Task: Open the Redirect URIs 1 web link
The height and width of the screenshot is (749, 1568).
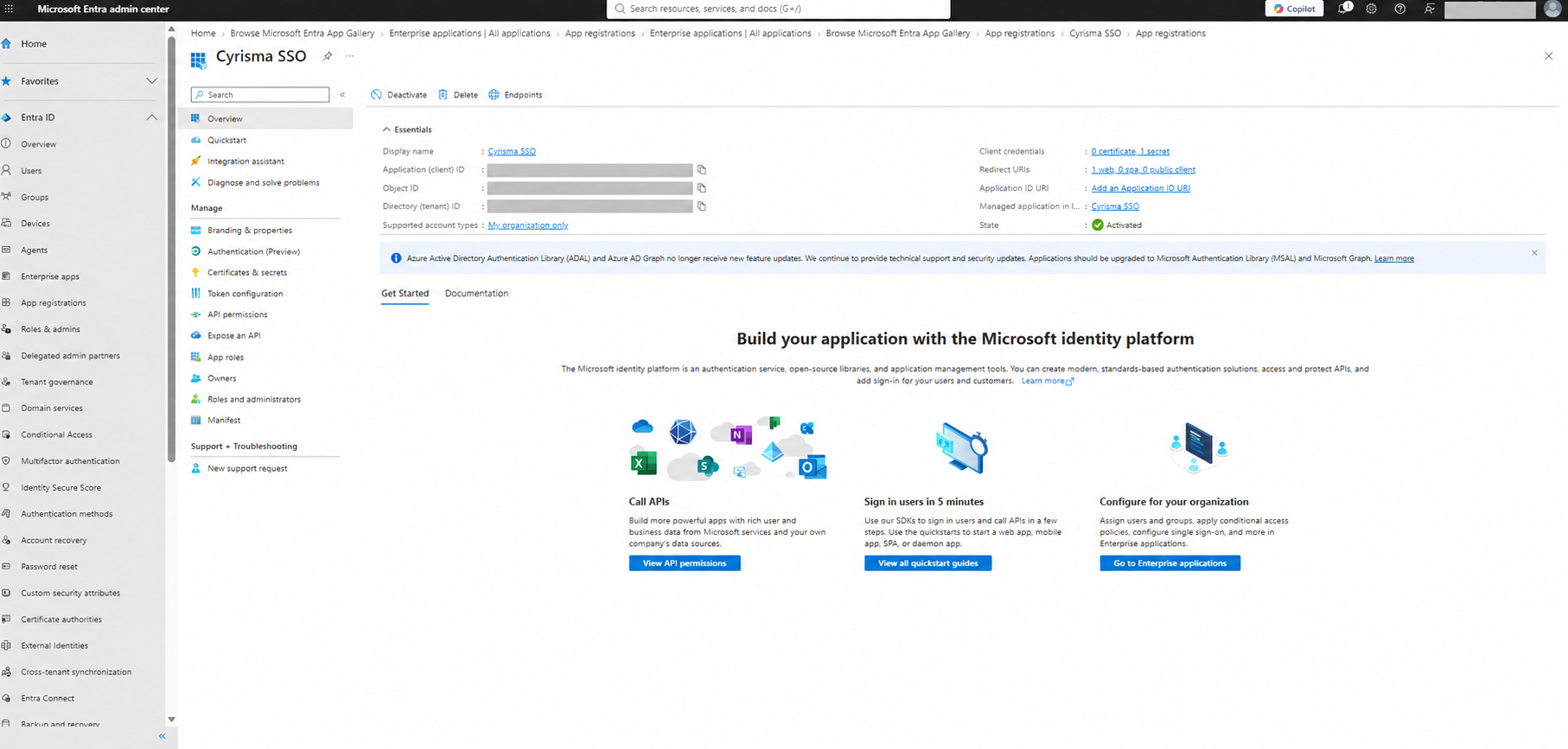Action: [1144, 170]
